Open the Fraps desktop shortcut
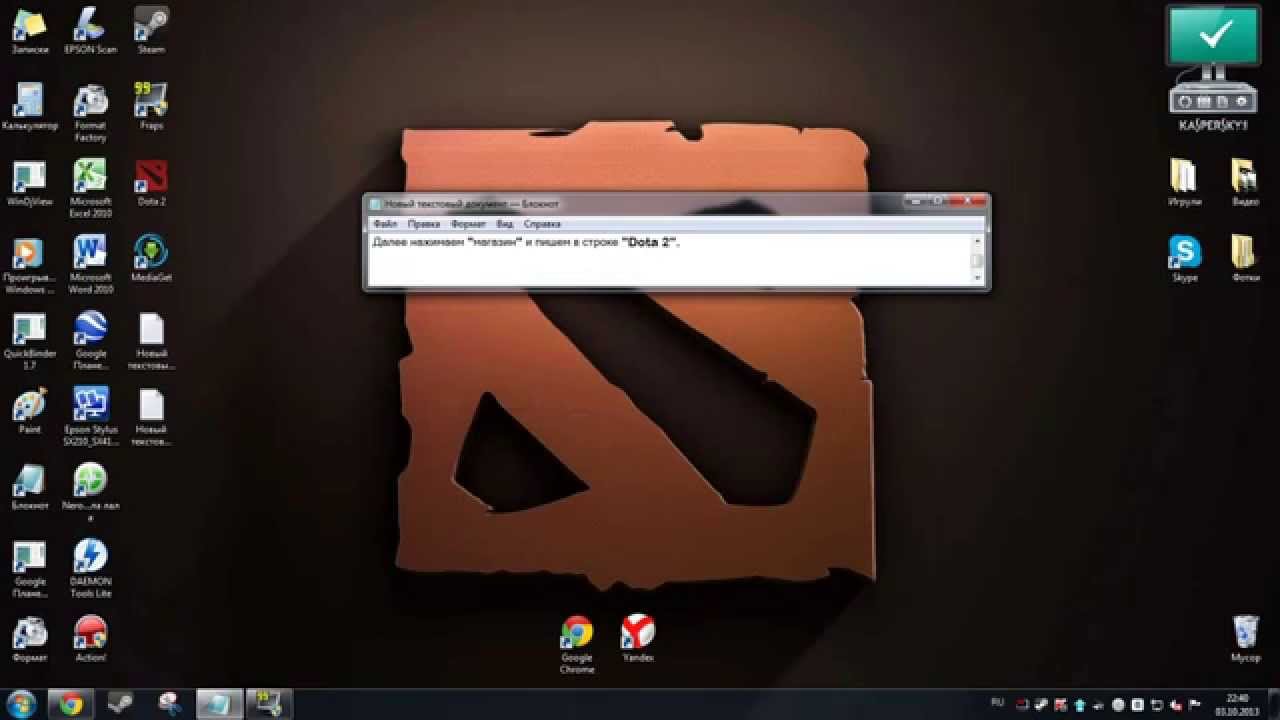Image resolution: width=1280 pixels, height=720 pixels. [x=151, y=101]
